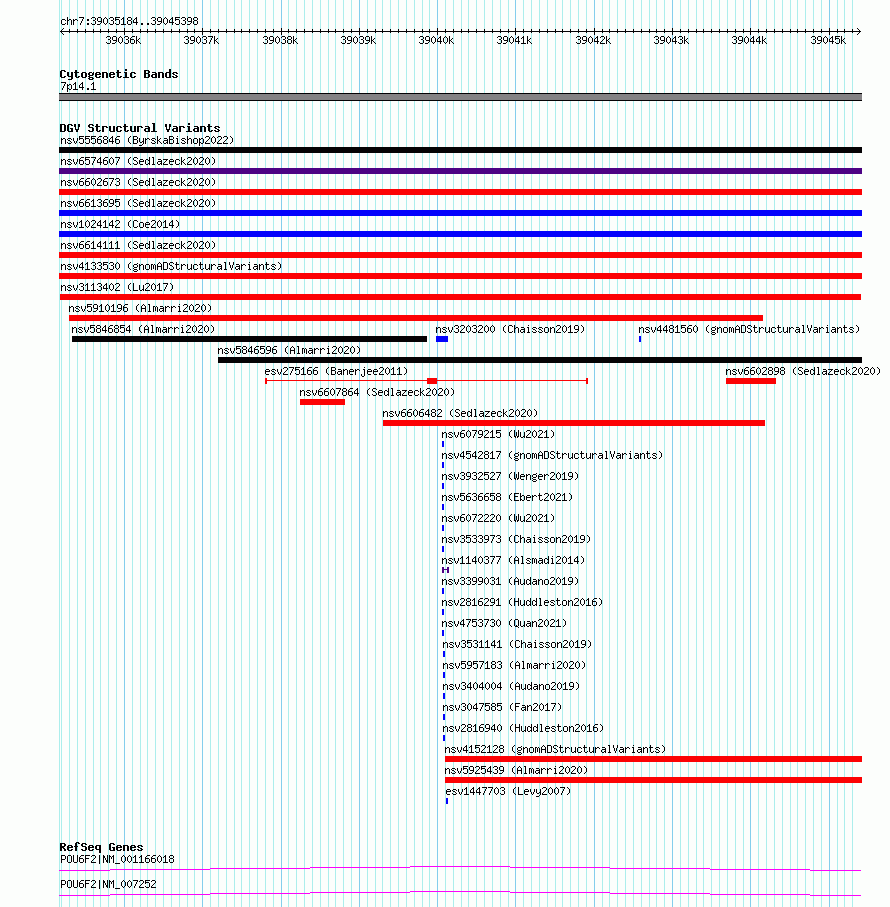890x907 pixels.
Task: Click the blue bar under nsv1024142 (Coe2014)
Action: pos(460,234)
